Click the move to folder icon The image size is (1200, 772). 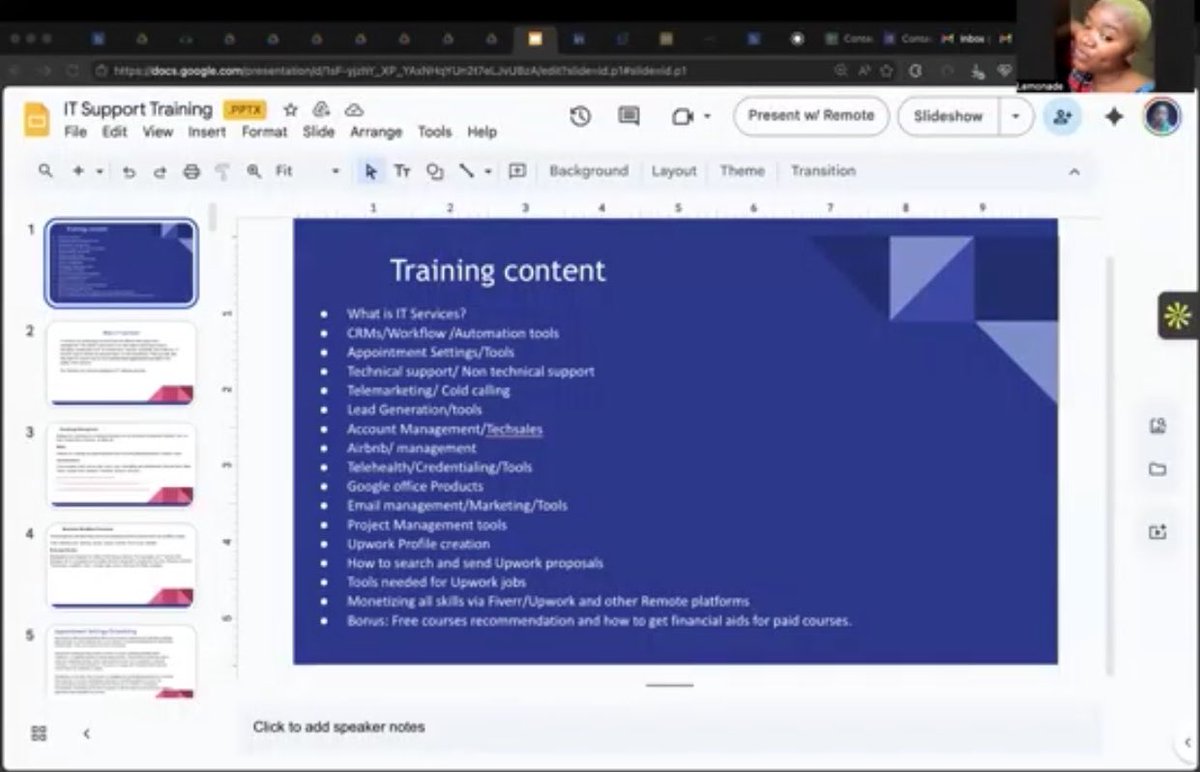tap(322, 110)
